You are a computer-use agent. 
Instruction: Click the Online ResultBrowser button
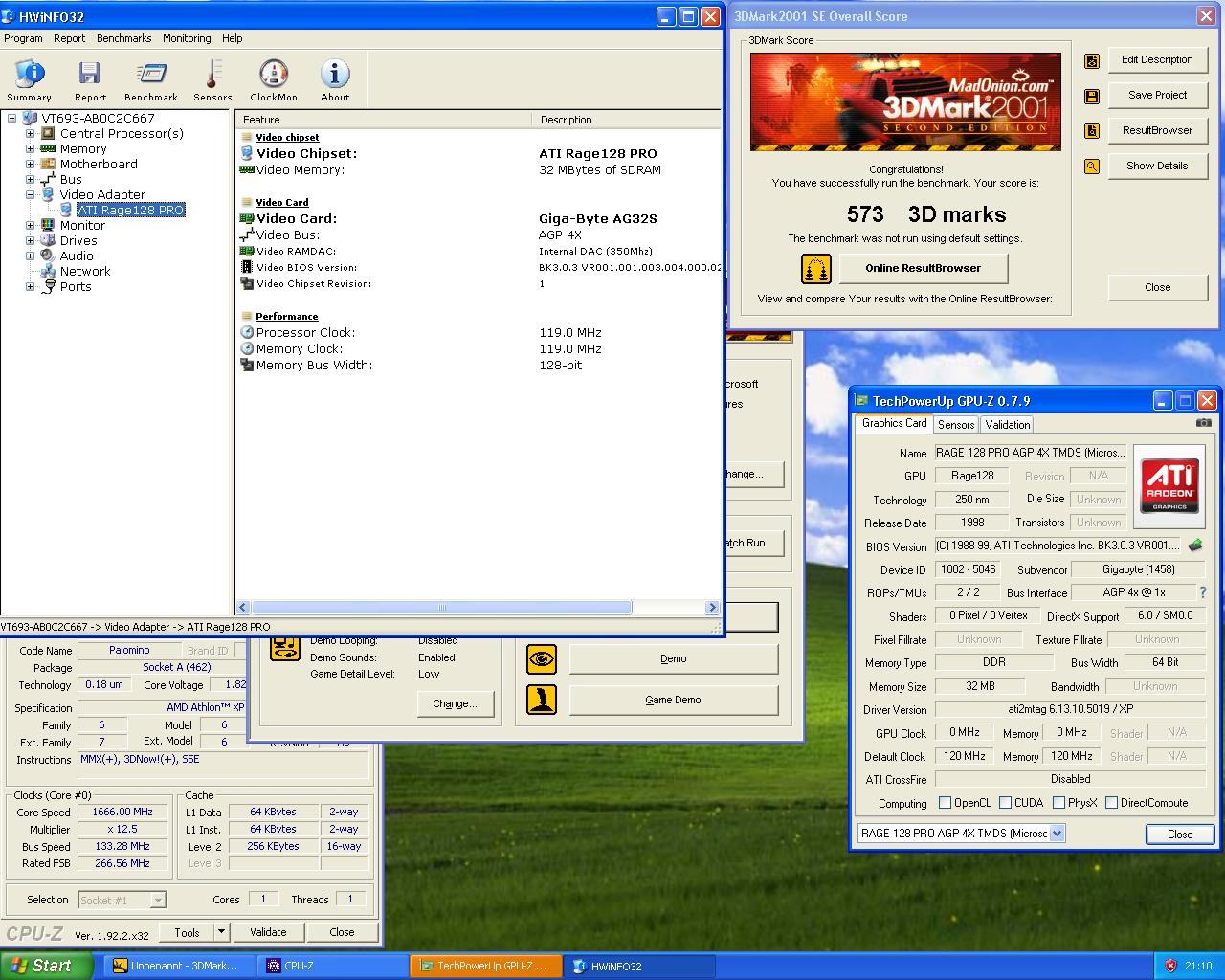point(923,269)
